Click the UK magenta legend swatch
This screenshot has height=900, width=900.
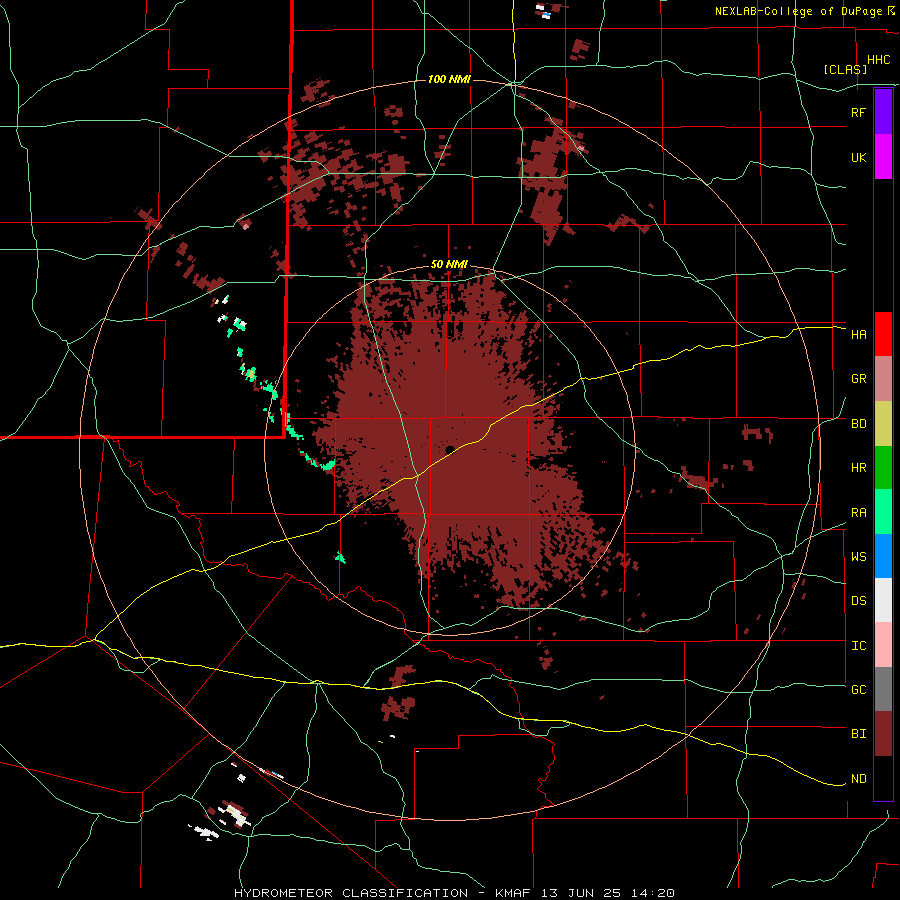click(x=883, y=157)
